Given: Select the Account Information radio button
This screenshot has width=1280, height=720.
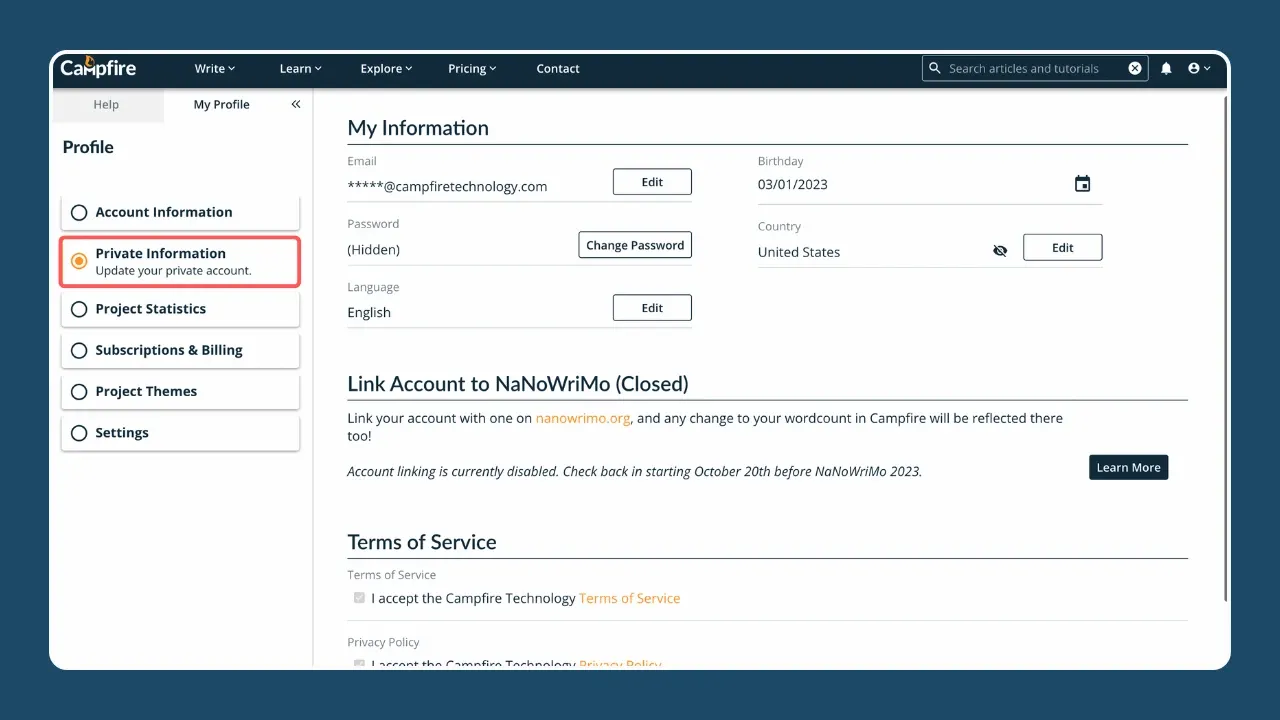Looking at the screenshot, I should coord(79,212).
